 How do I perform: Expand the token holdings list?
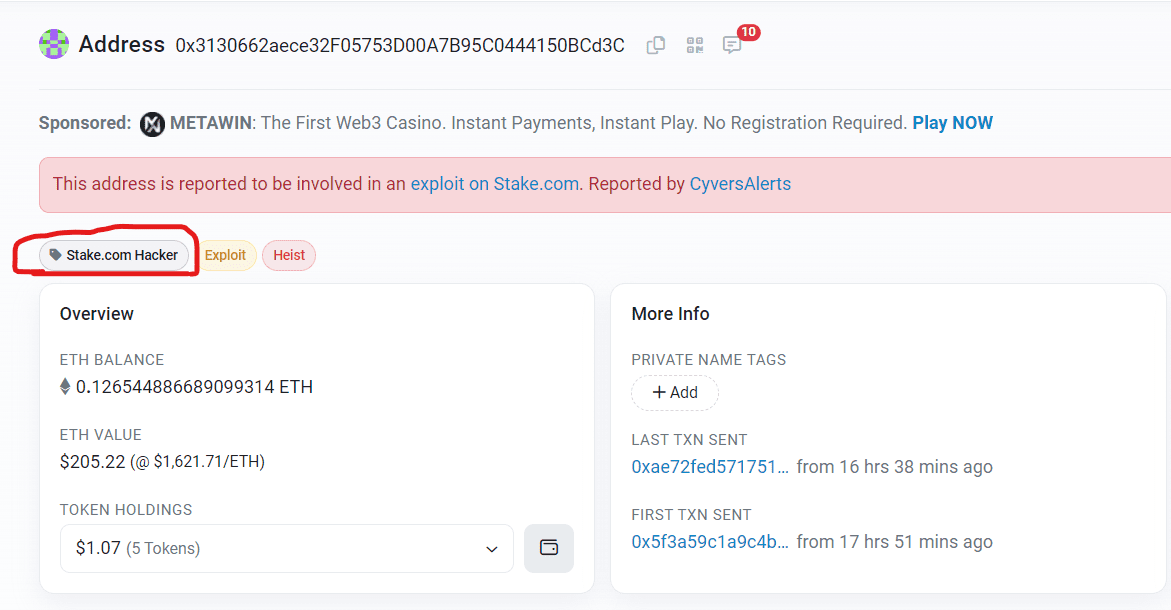tap(286, 548)
